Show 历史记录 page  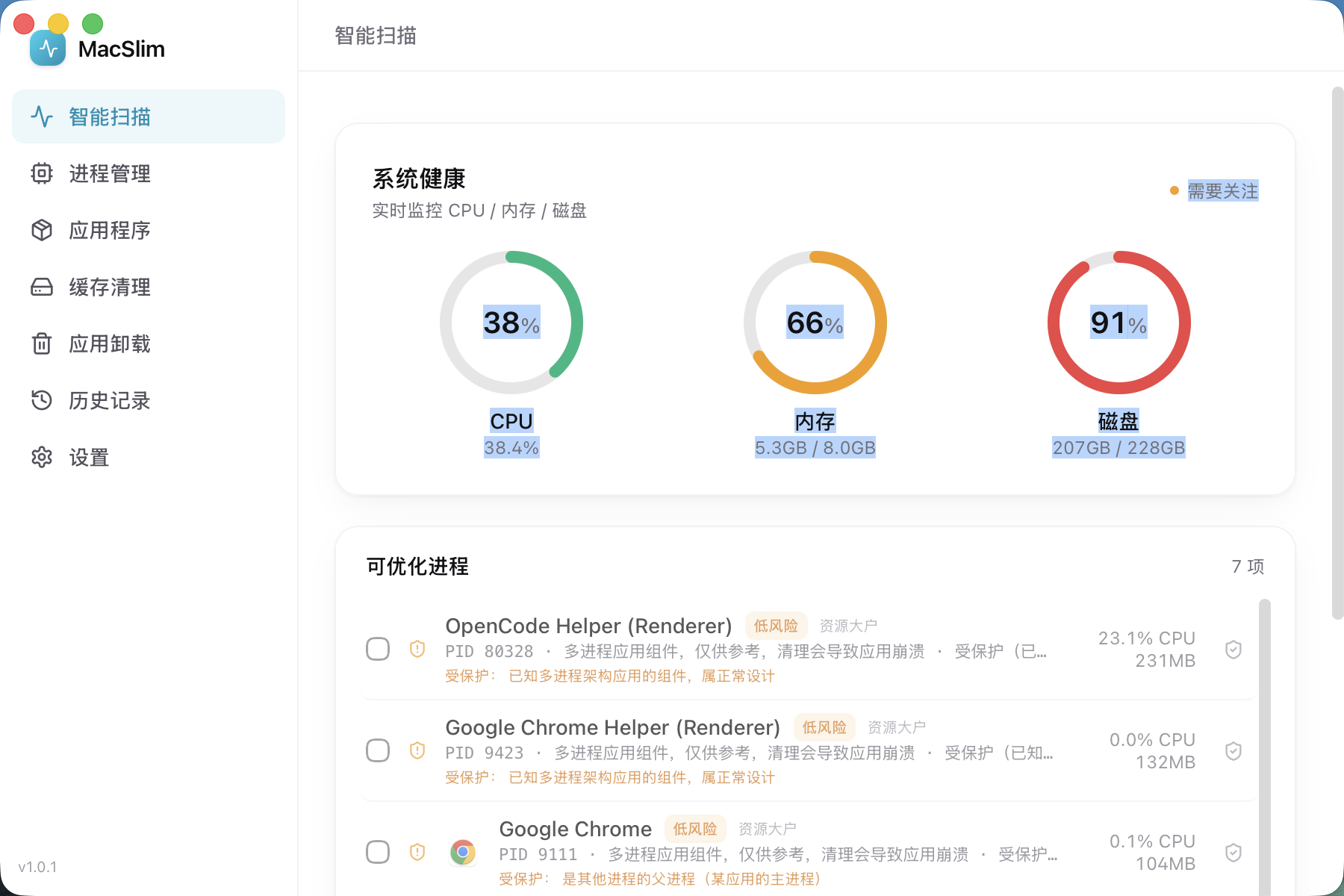(x=149, y=400)
